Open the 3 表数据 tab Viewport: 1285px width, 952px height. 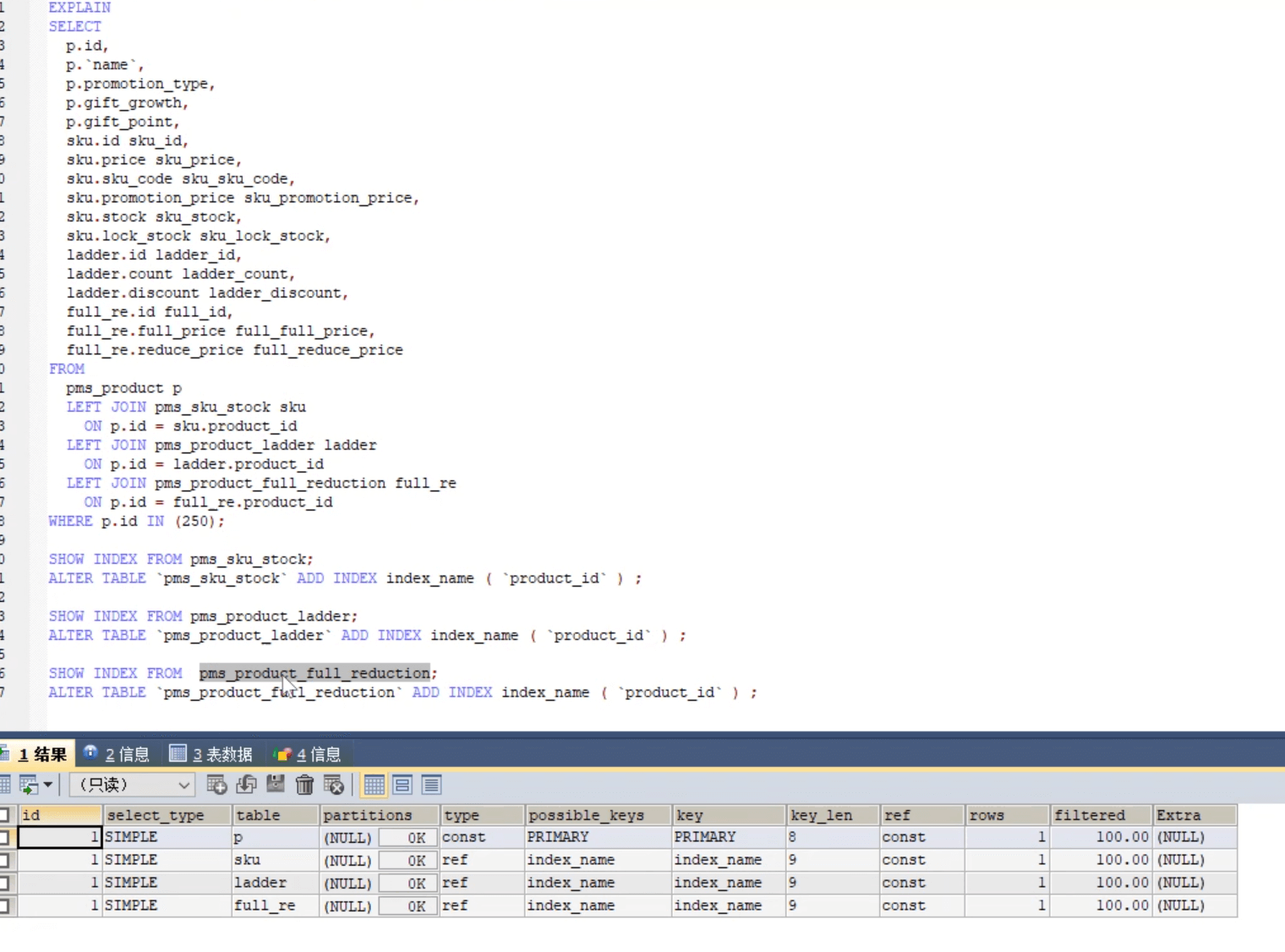tap(212, 754)
